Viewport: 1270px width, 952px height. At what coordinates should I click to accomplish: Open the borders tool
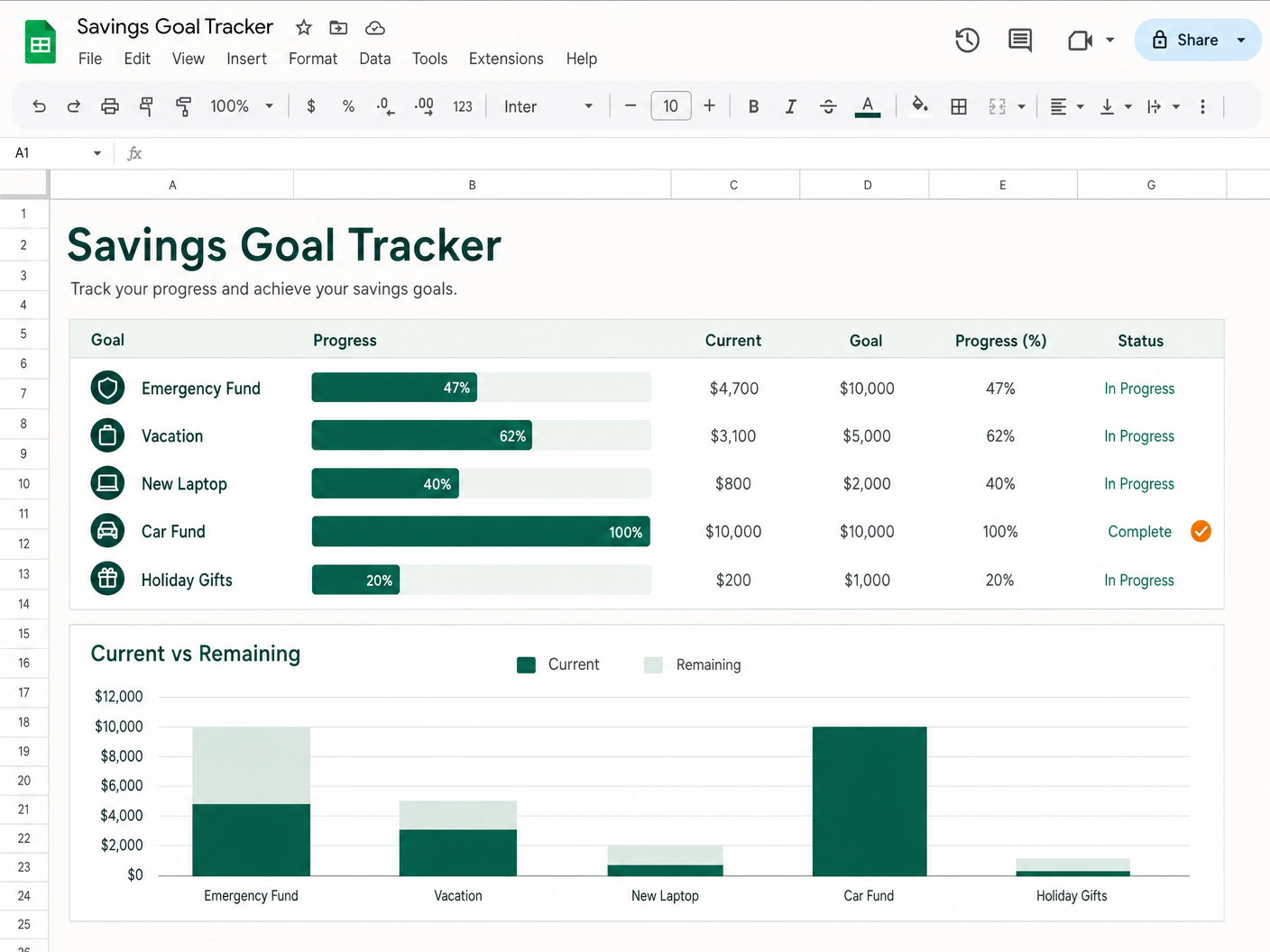(x=959, y=106)
